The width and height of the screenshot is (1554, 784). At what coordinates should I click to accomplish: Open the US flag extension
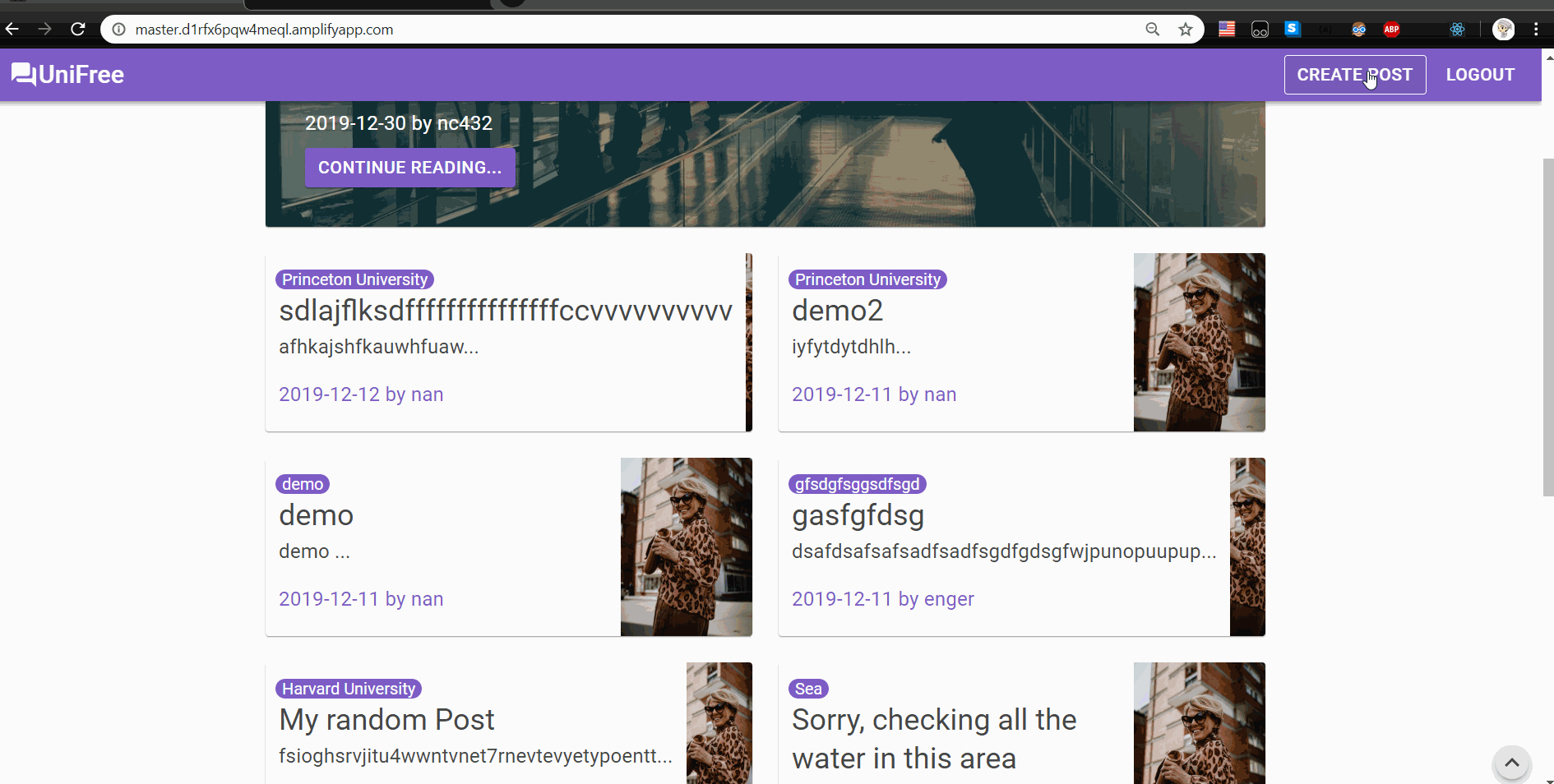[1227, 30]
